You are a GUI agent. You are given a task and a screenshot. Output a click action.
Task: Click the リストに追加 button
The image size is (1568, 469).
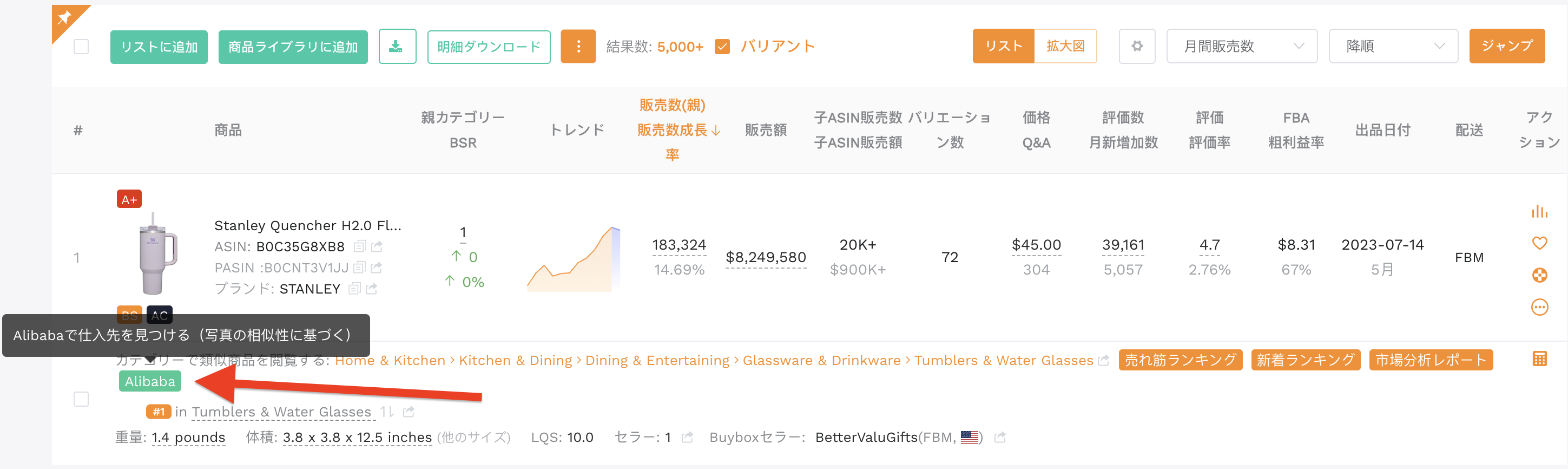point(159,47)
